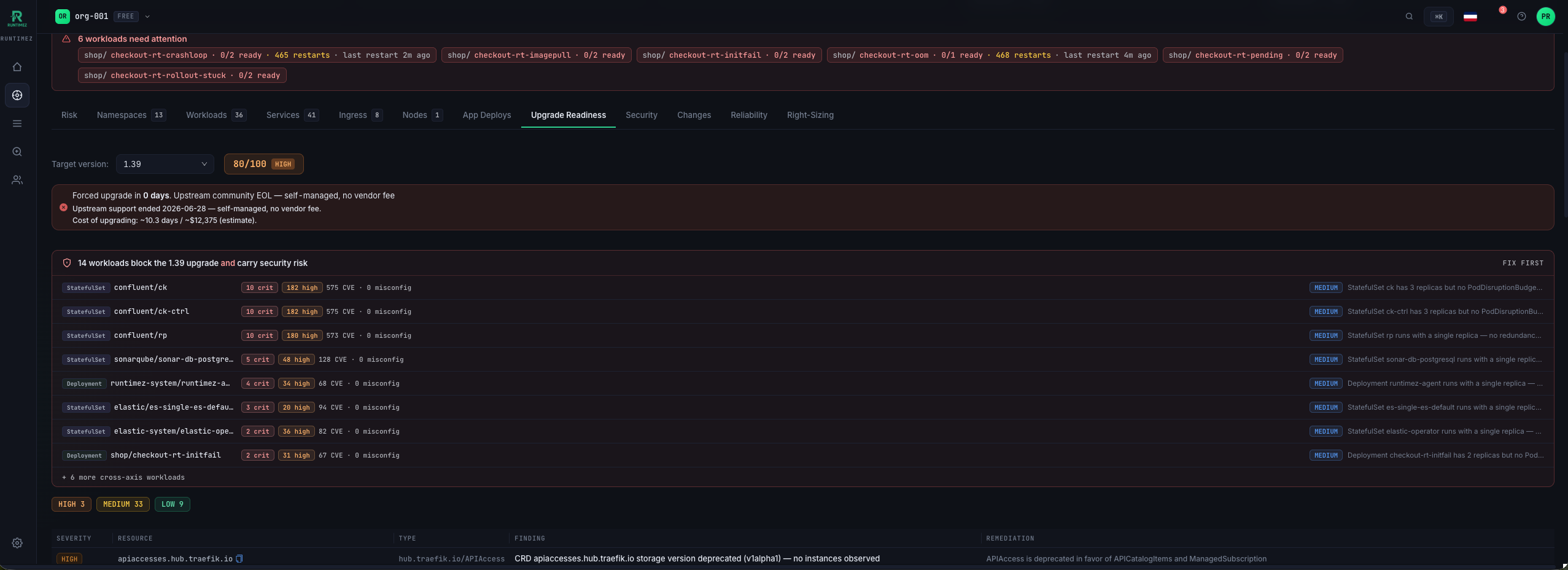Open the ⌘K command palette shortcut
Screen dimensions: 1568x570
point(1438,17)
